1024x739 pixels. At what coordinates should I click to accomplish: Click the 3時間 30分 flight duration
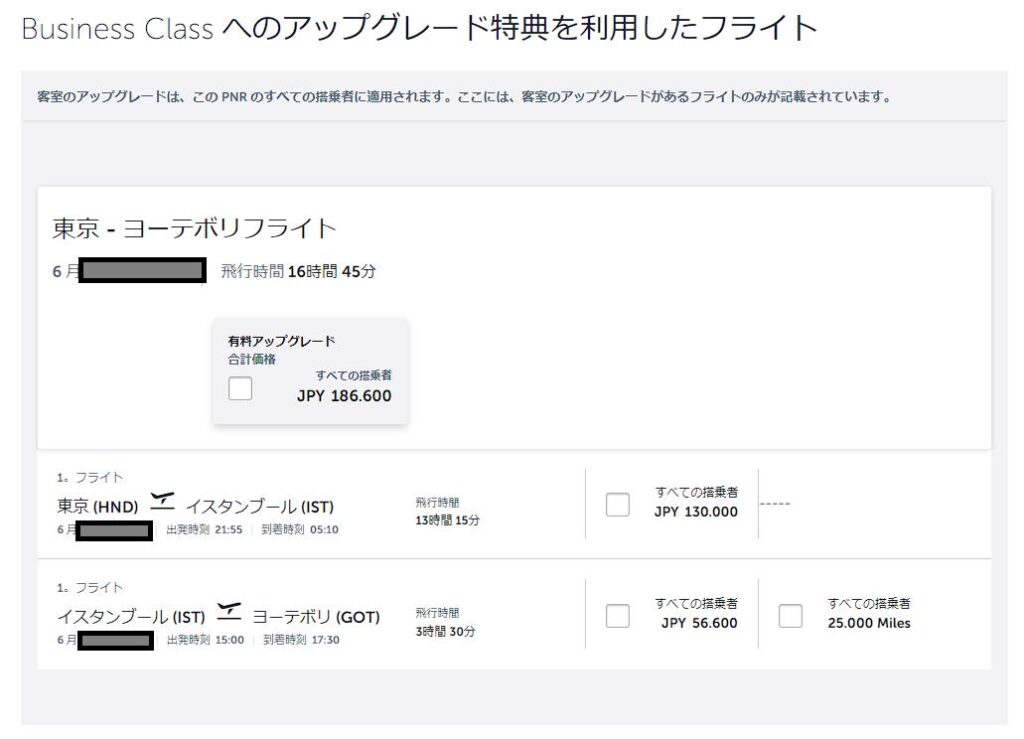(x=445, y=631)
